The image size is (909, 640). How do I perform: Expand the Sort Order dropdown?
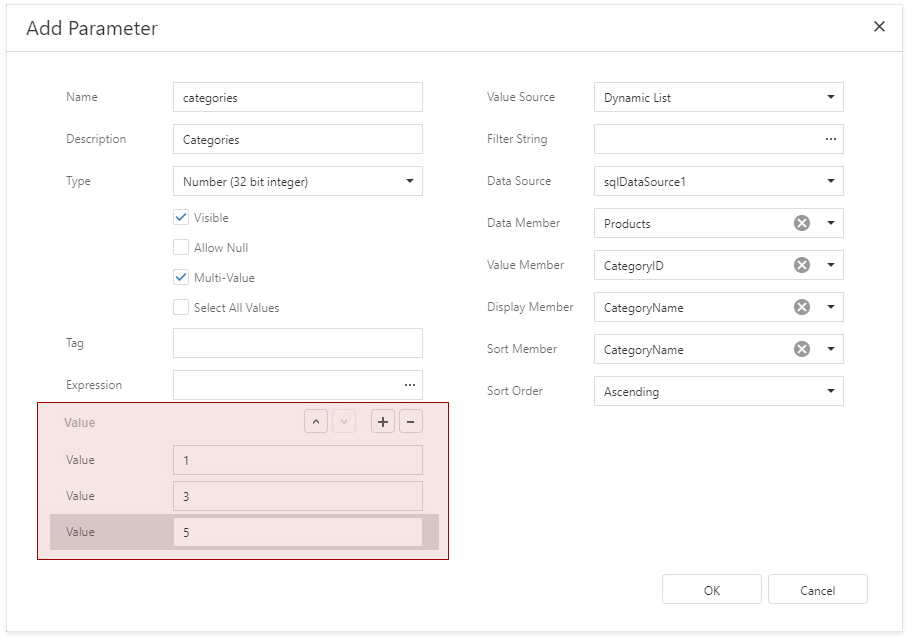click(833, 391)
